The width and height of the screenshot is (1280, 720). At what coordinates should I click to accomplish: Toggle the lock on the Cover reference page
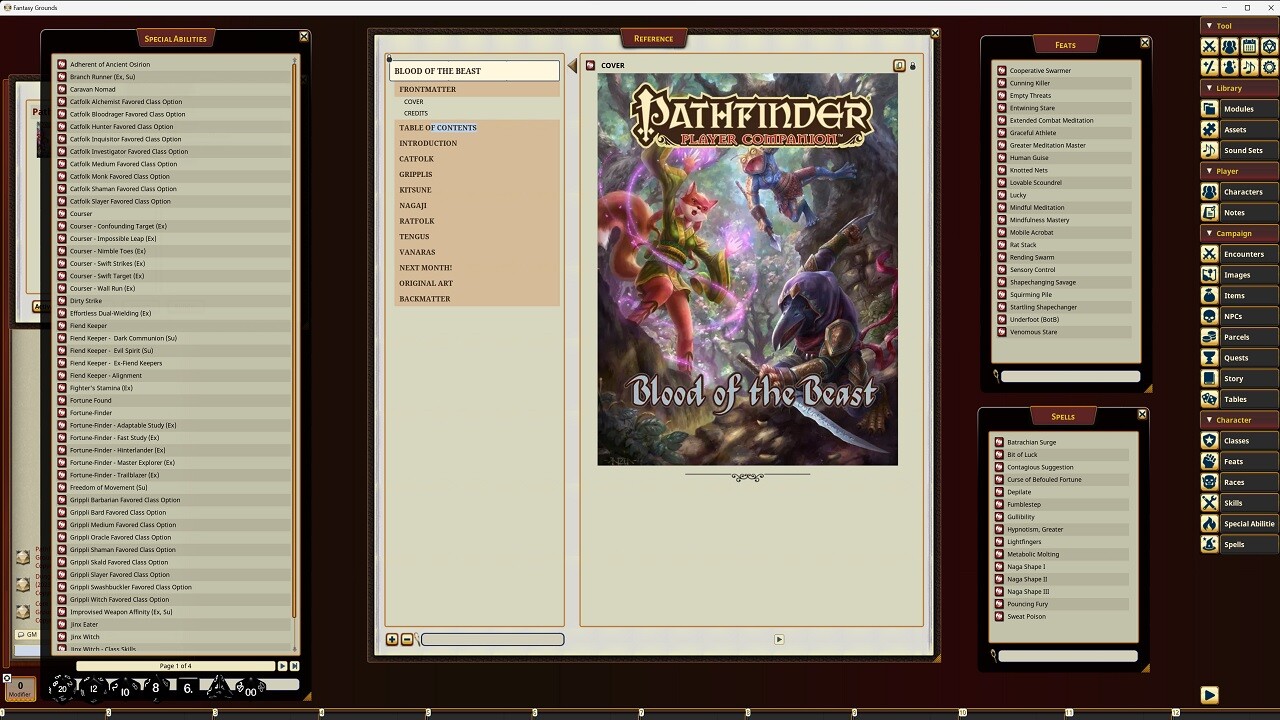[x=912, y=65]
